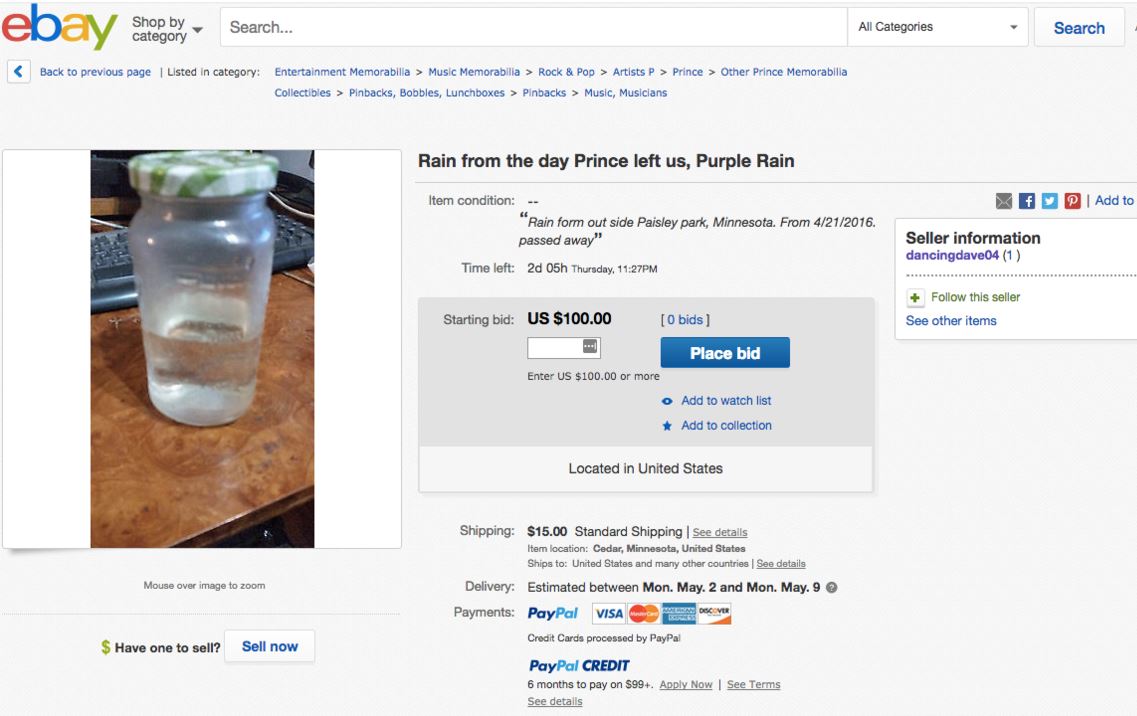Add item to watch list

pyautogui.click(x=725, y=401)
